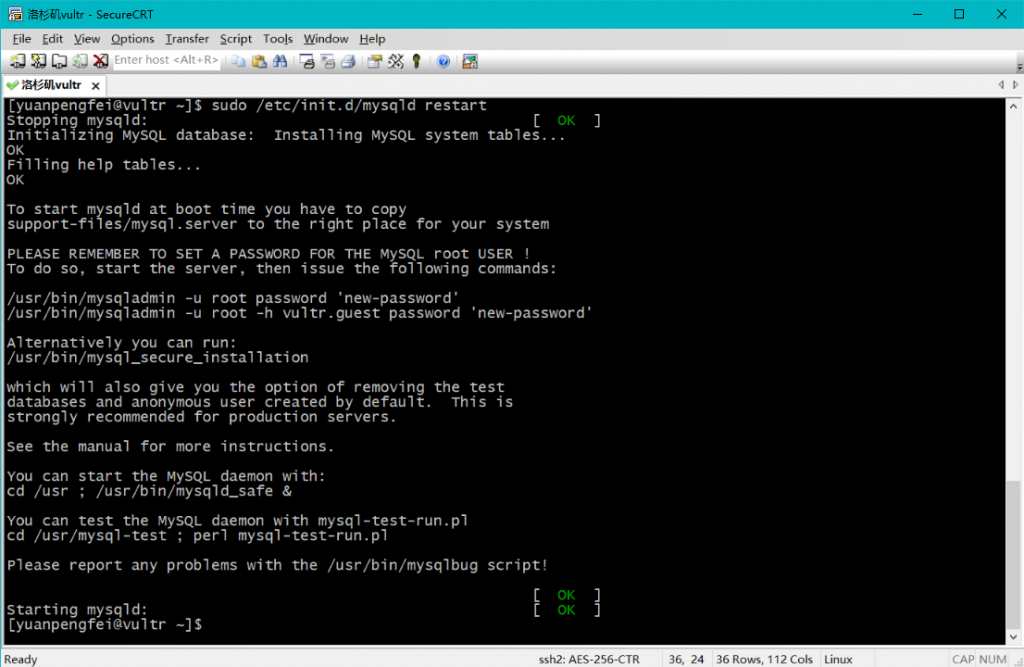
Task: Open the Script menu
Action: [x=236, y=38]
